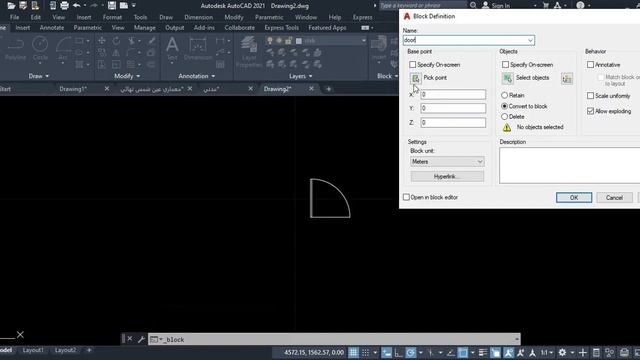Check the Scale uniformly checkbox
The height and width of the screenshot is (360, 640).
590,96
